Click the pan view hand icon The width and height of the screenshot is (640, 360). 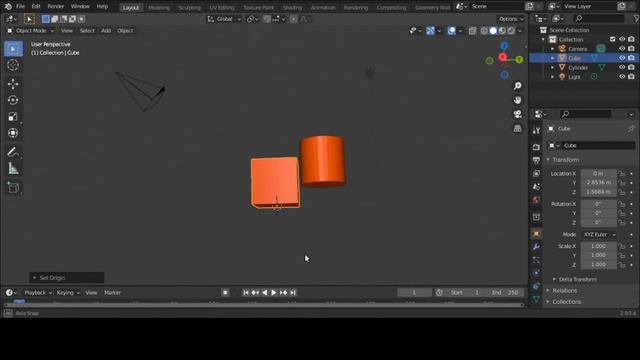point(518,100)
